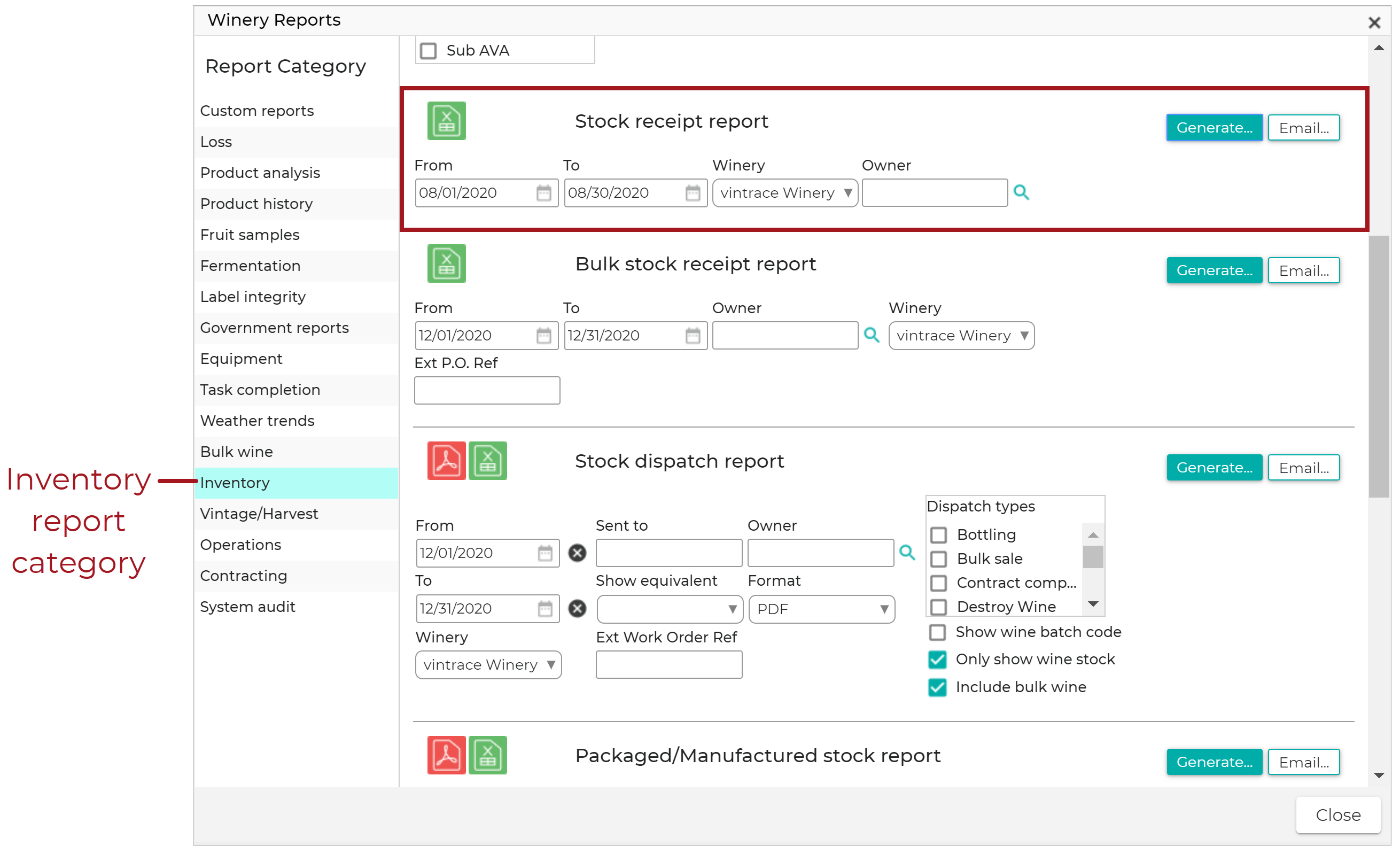Select Loss report category
This screenshot has height=853, width=1400.
point(297,142)
